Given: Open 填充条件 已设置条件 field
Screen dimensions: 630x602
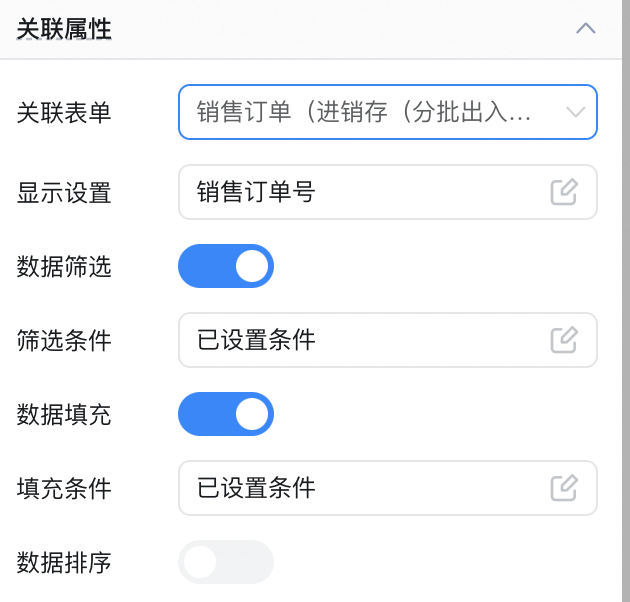Looking at the screenshot, I should (x=388, y=488).
